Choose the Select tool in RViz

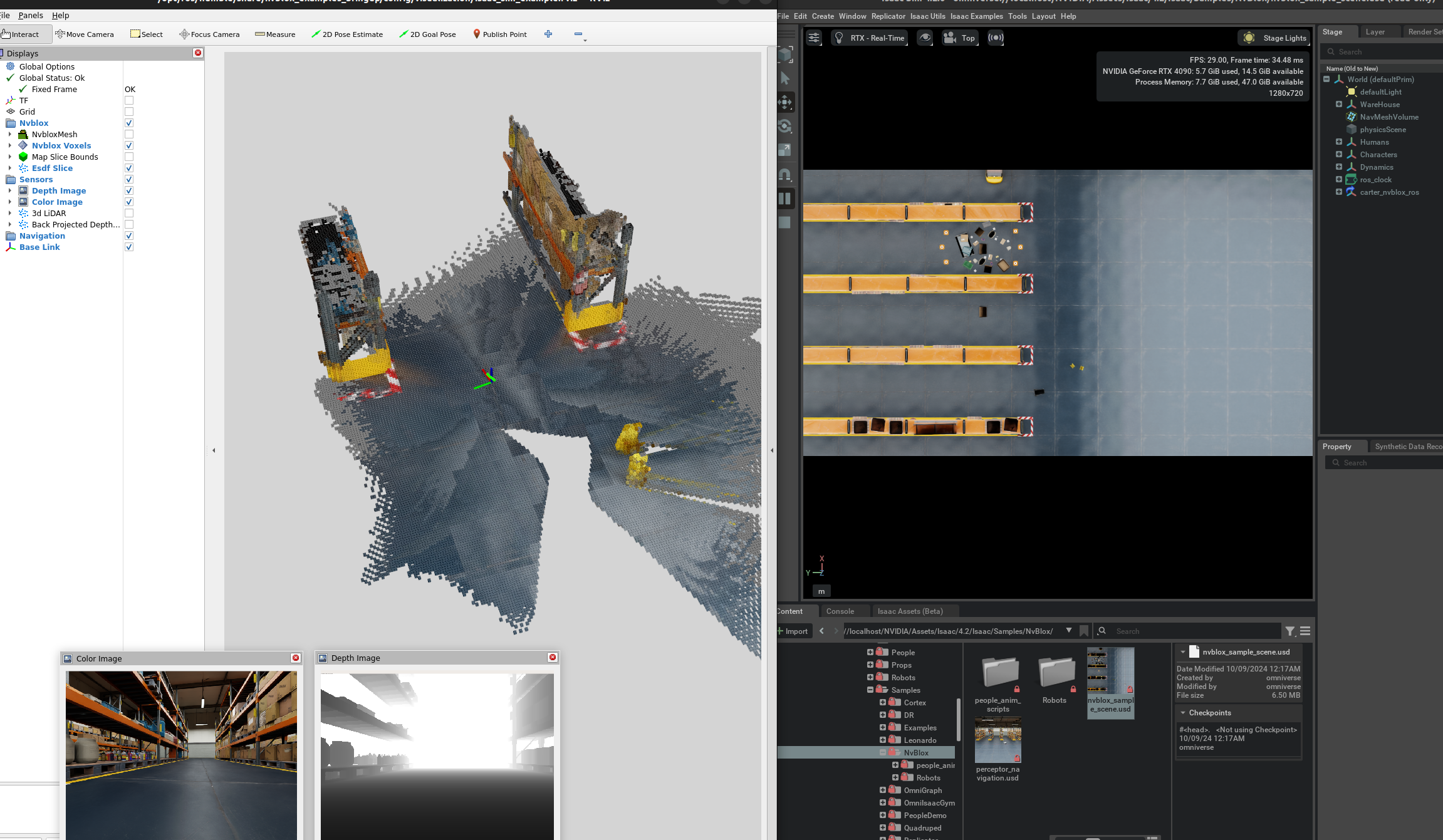(147, 34)
